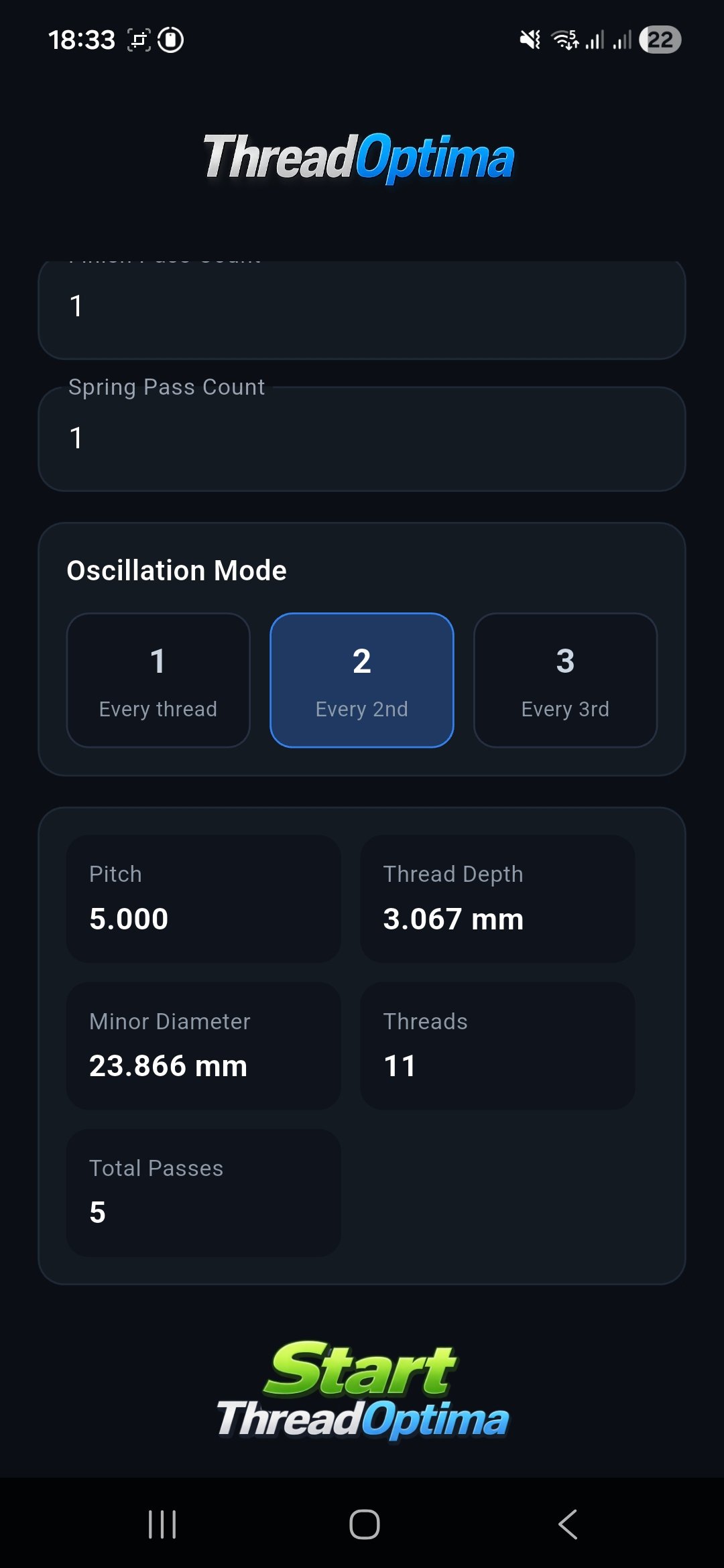Tap the Minor Diameter 23.866 mm card
Screen dimensions: 724x1568
204,1046
